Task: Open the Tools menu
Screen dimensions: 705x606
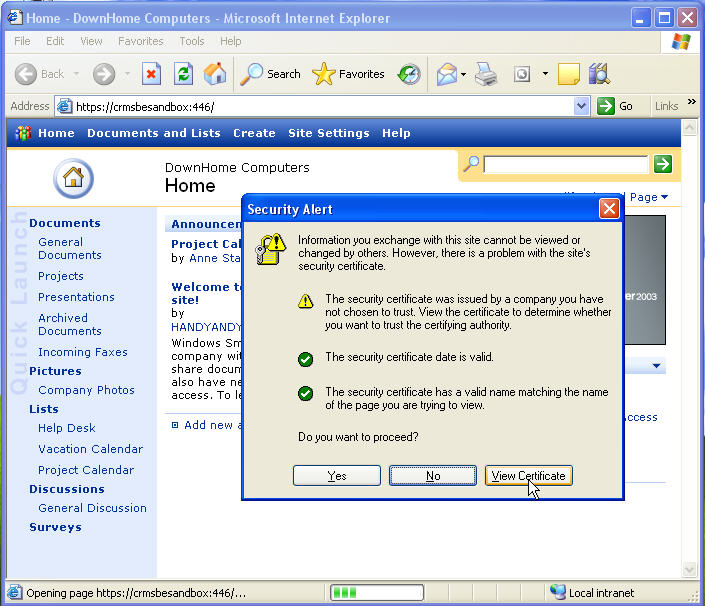Action: (192, 41)
